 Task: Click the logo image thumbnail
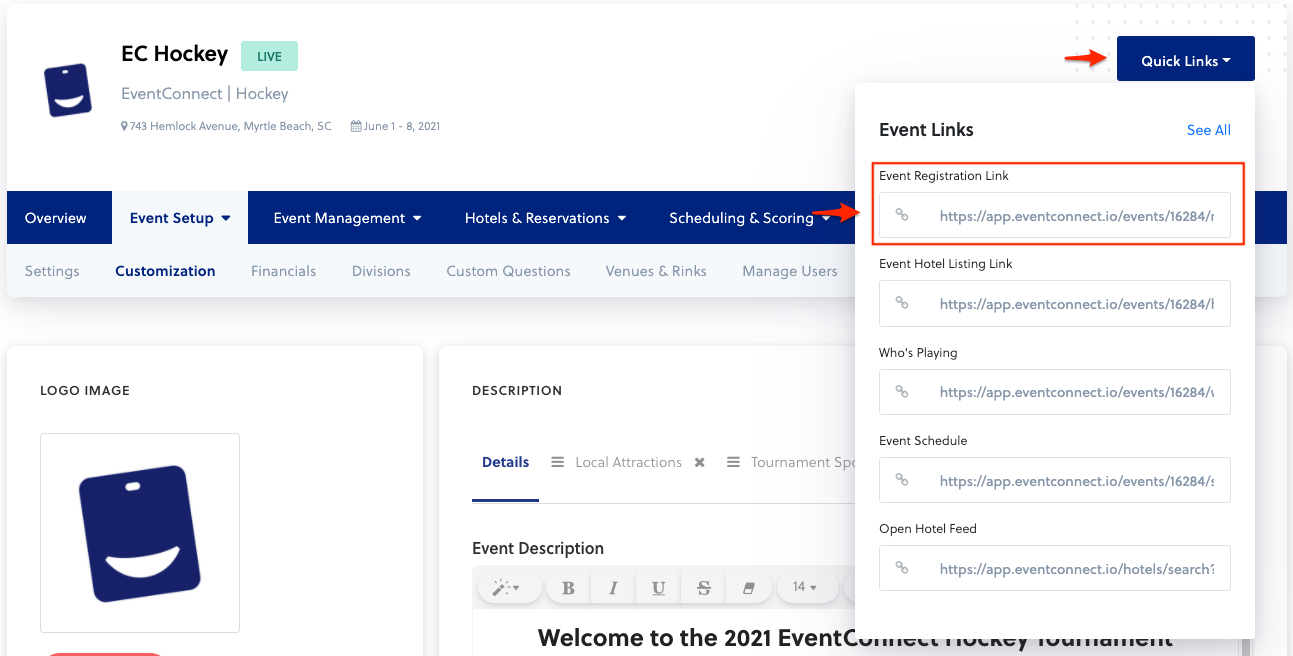[x=140, y=532]
